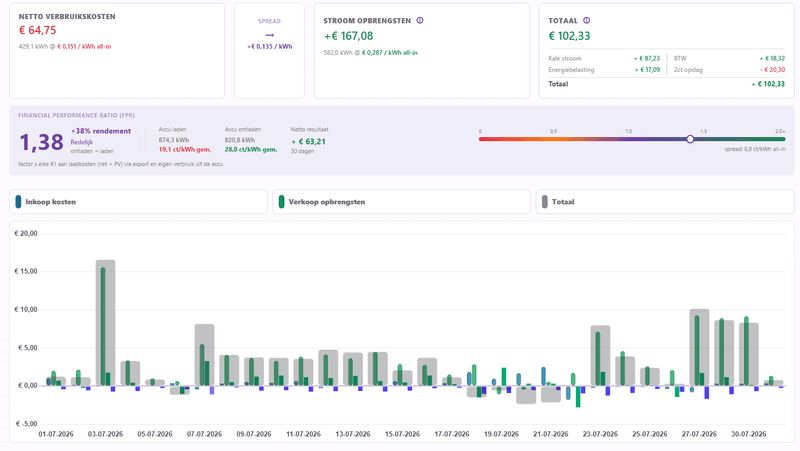Click the € 20,00 y-axis label
The height and width of the screenshot is (451, 800).
26,234
